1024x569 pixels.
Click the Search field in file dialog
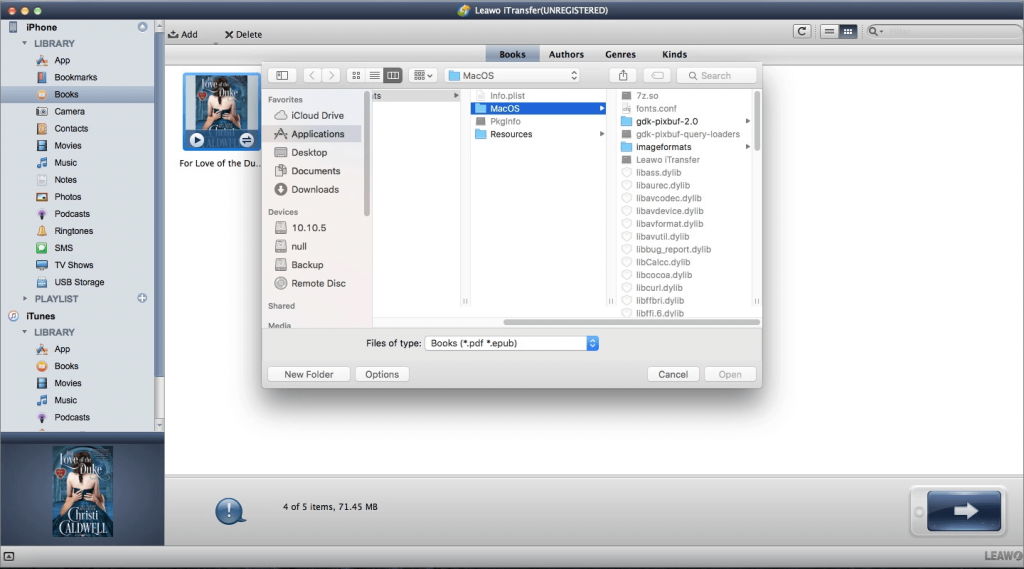pyautogui.click(x=716, y=76)
